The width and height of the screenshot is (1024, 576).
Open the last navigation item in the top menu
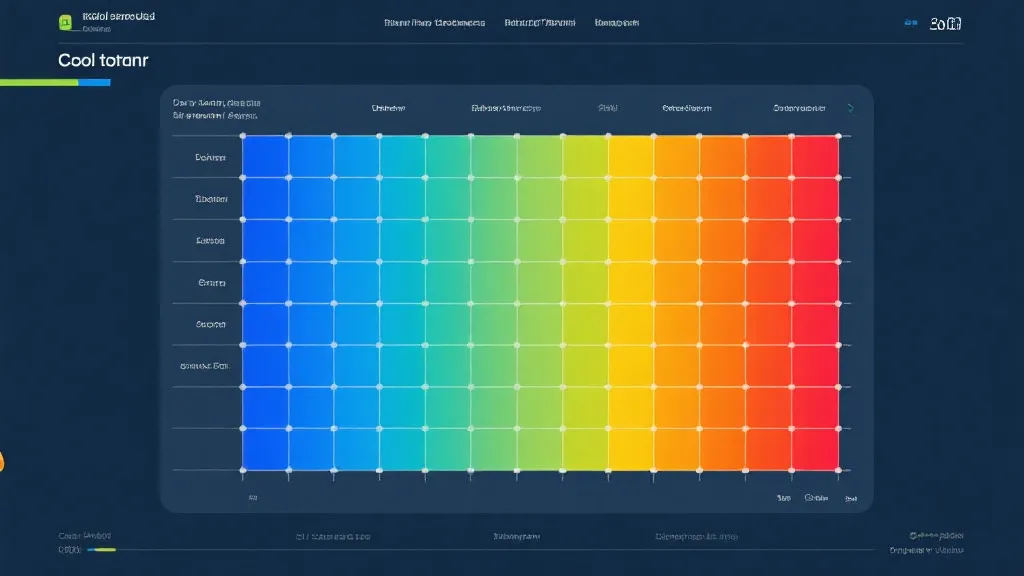click(x=617, y=22)
